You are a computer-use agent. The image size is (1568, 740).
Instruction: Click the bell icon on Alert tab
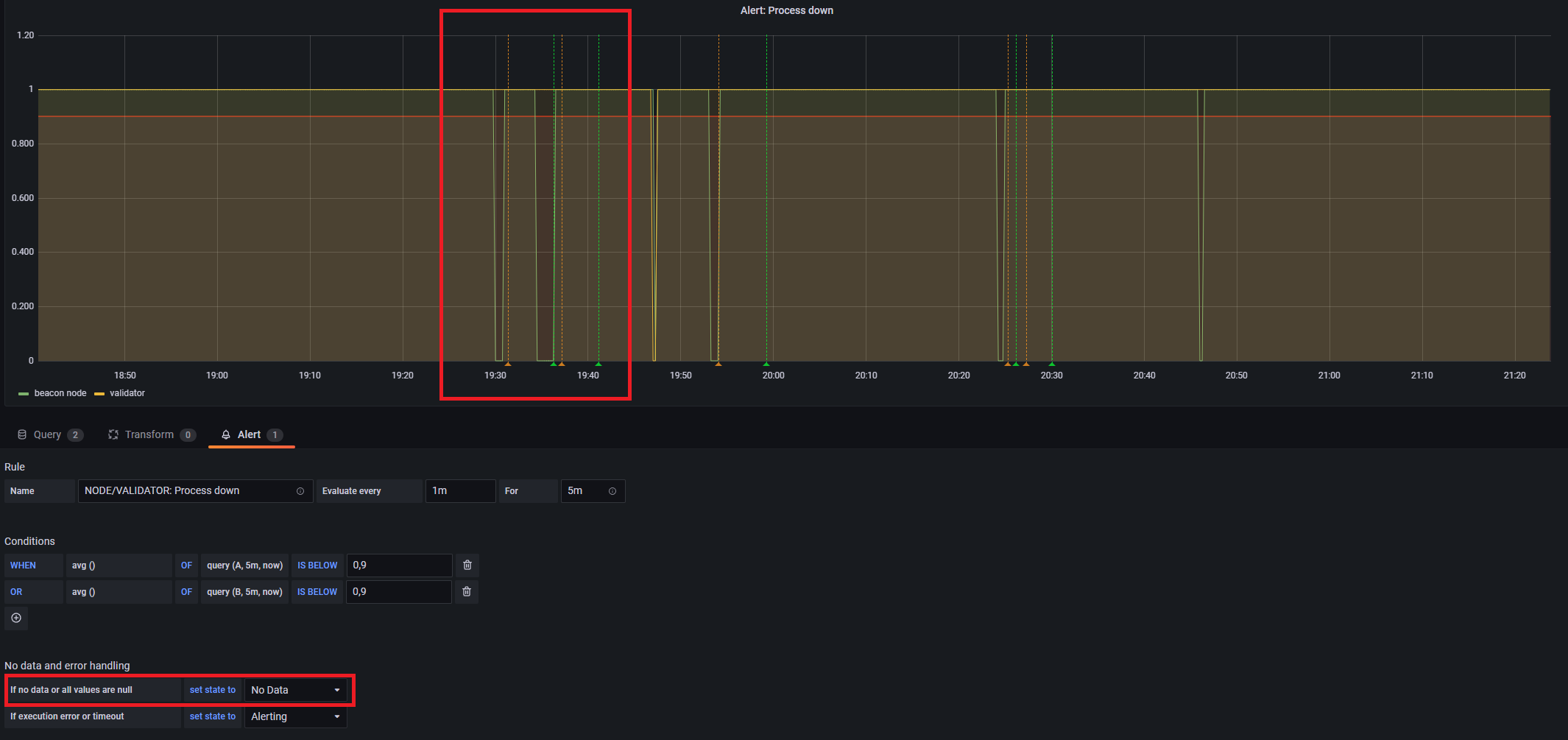[226, 434]
